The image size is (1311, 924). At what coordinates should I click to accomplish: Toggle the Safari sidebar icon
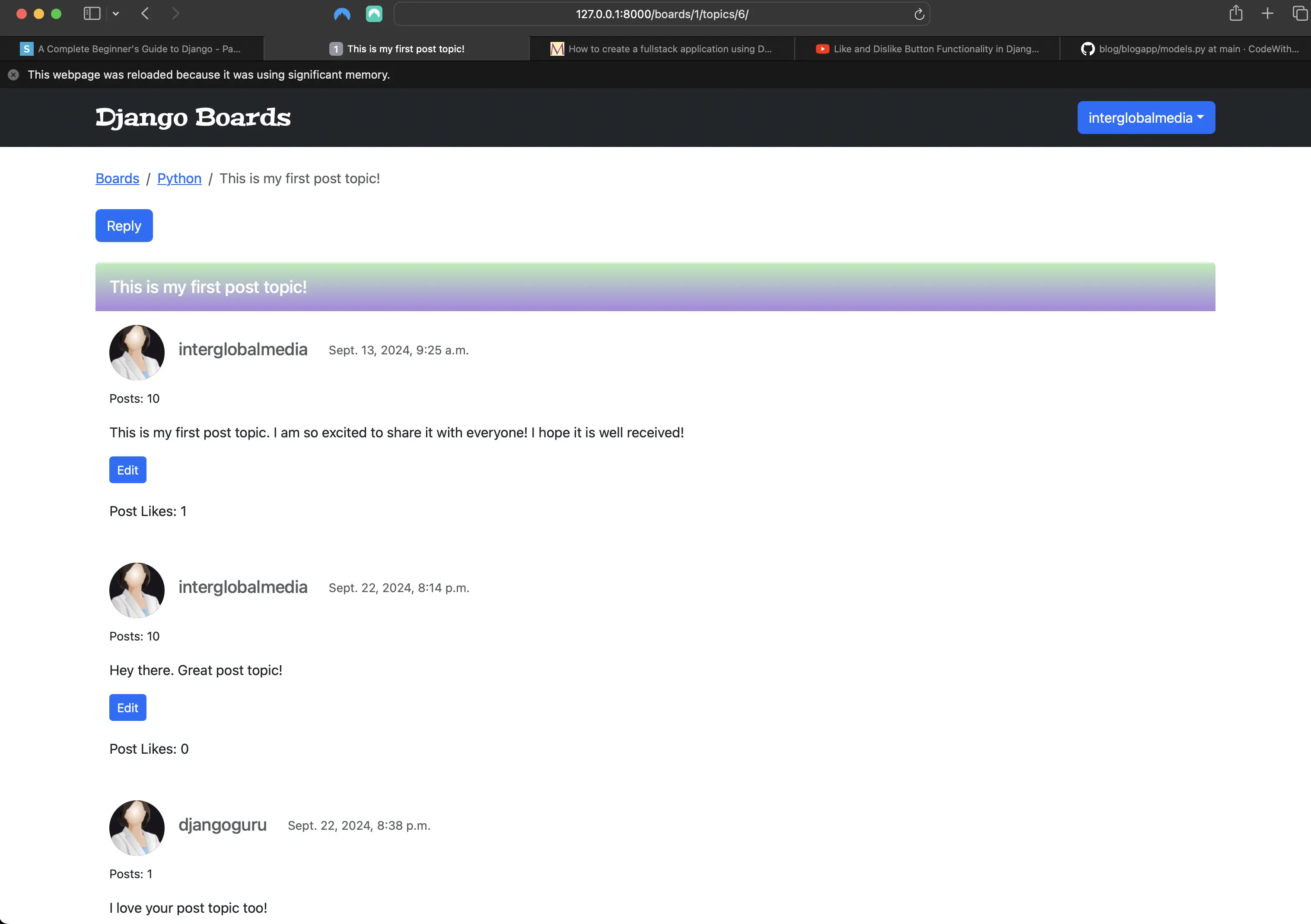pos(92,14)
